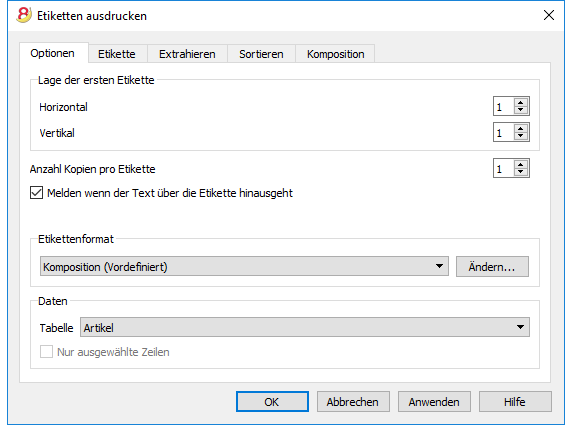Increase the Horizontal position value
The height and width of the screenshot is (432, 572).
(521, 103)
